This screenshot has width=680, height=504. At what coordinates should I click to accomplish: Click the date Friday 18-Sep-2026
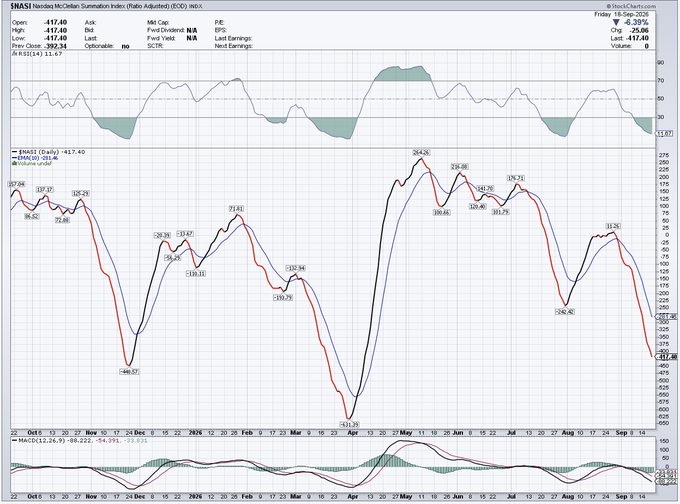(x=621, y=14)
